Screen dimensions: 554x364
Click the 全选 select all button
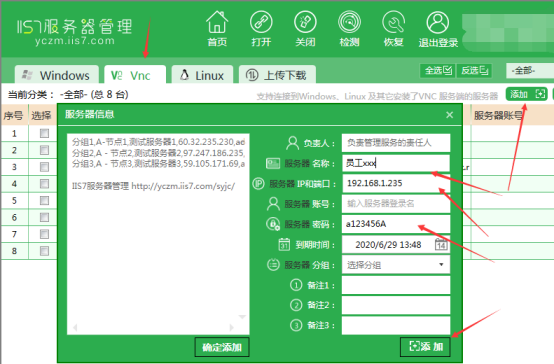pyautogui.click(x=437, y=70)
